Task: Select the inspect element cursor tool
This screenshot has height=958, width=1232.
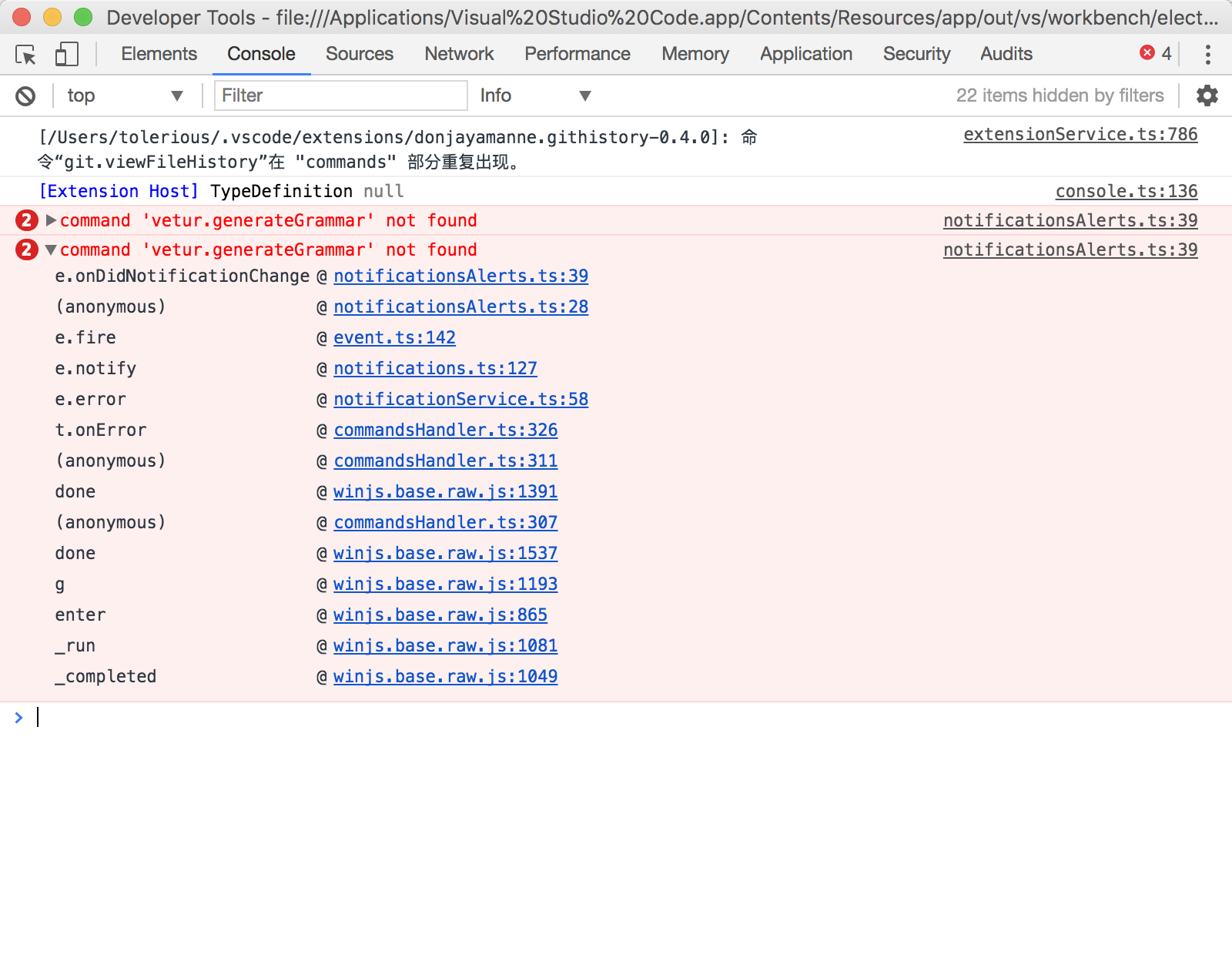Action: (26, 54)
